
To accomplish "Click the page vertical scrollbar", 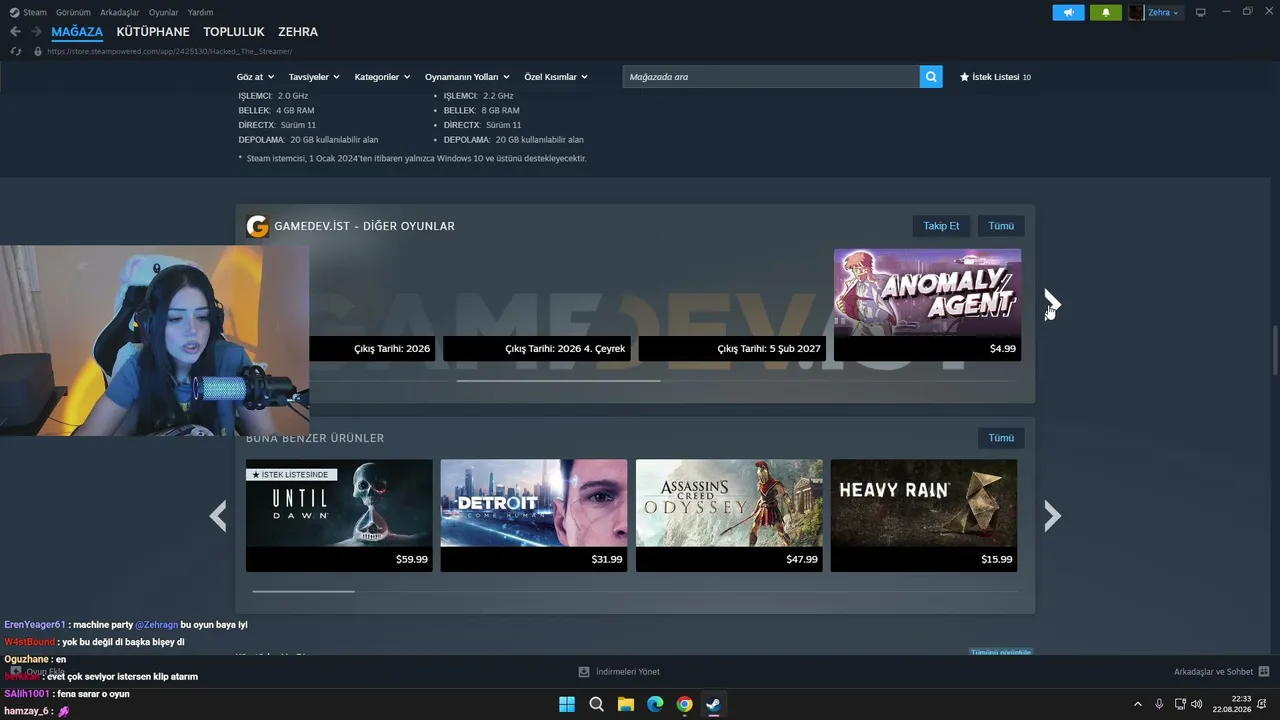I will (x=1274, y=350).
